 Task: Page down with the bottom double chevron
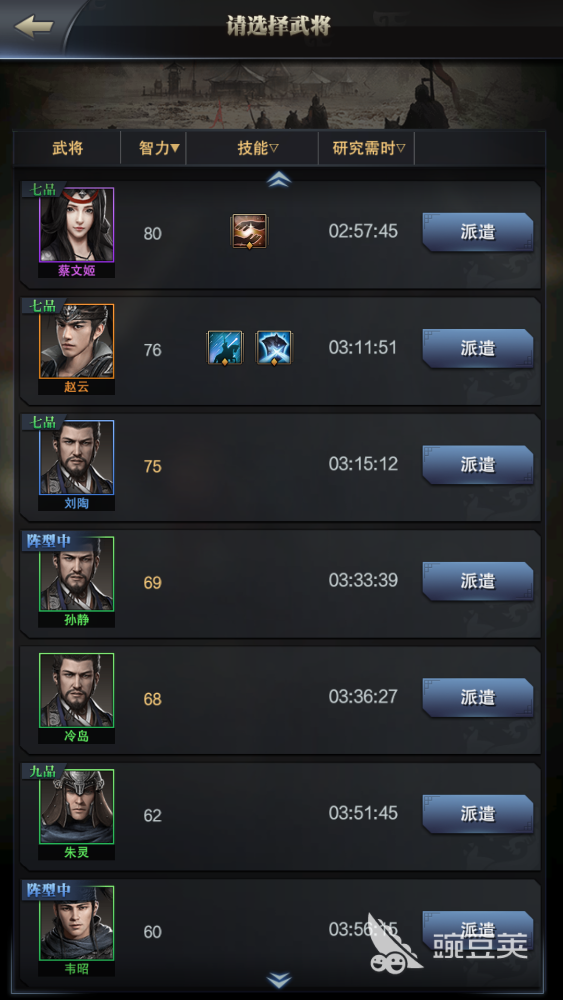(279, 980)
